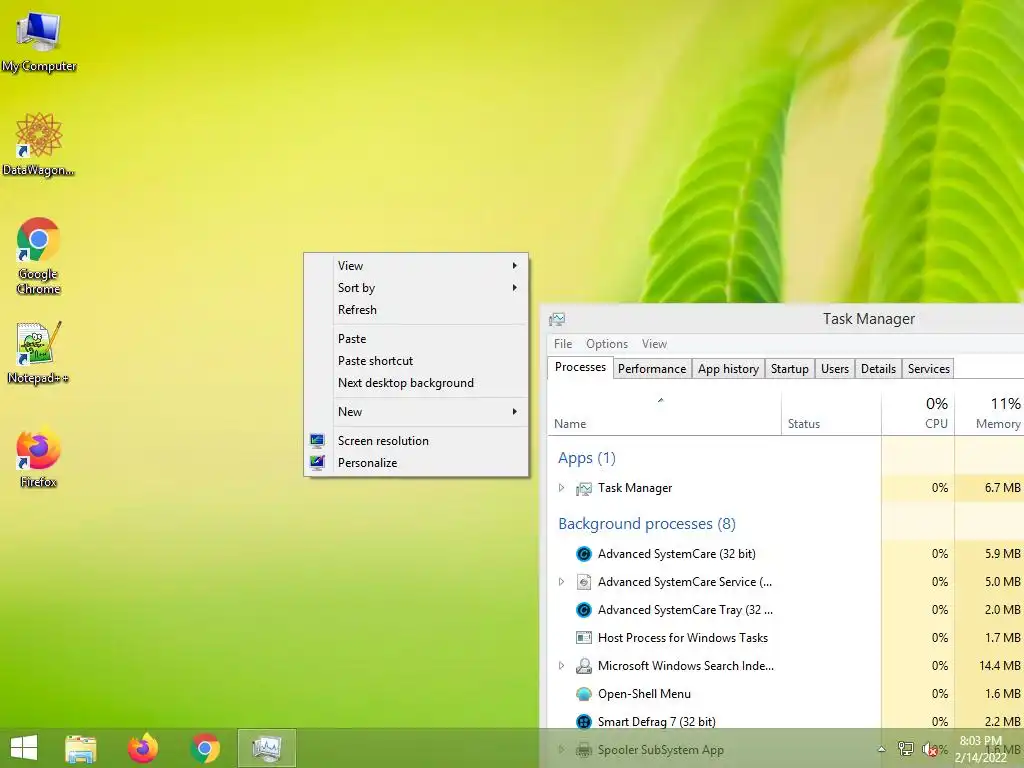Image resolution: width=1024 pixels, height=768 pixels.
Task: Open the Sort by submenu
Action: [x=416, y=288]
